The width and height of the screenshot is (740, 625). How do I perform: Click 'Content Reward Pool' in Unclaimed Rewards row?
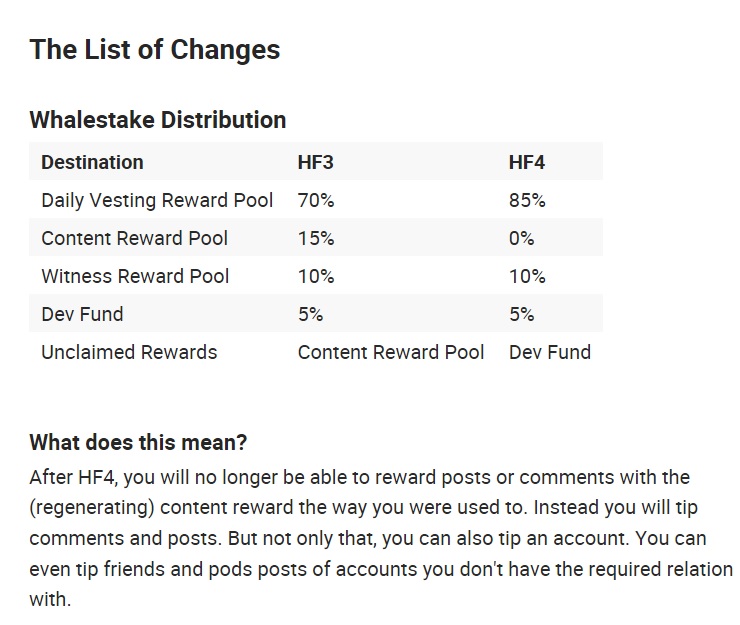391,352
